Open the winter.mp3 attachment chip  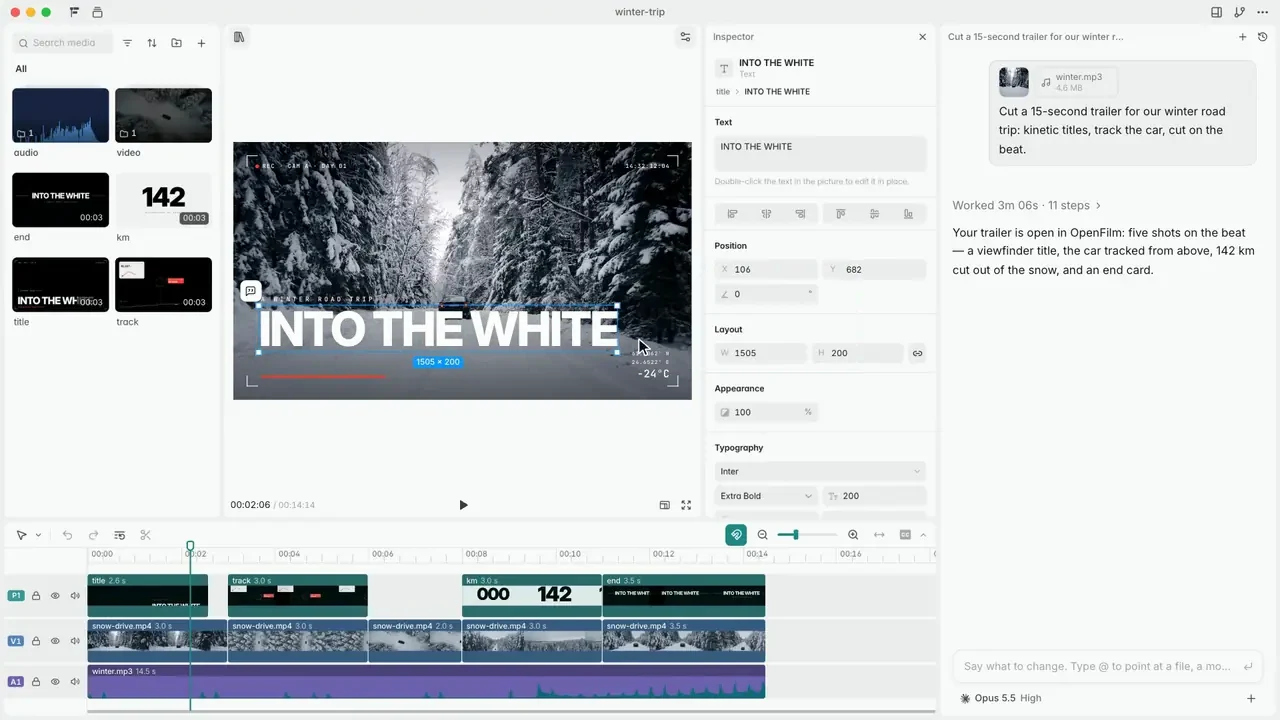pyautogui.click(x=1076, y=82)
